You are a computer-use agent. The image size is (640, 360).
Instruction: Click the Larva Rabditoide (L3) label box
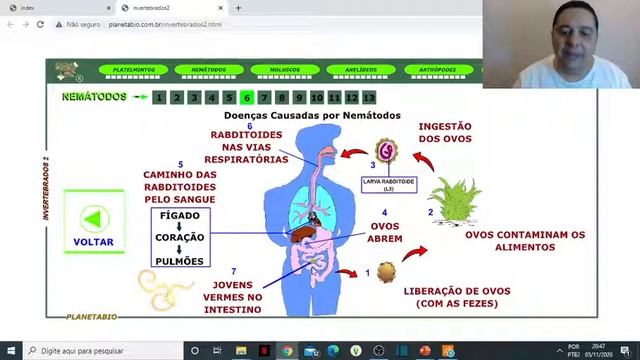point(389,185)
